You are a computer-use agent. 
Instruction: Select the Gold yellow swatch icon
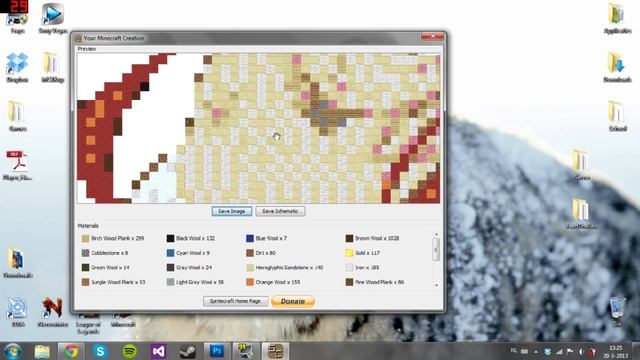click(349, 253)
